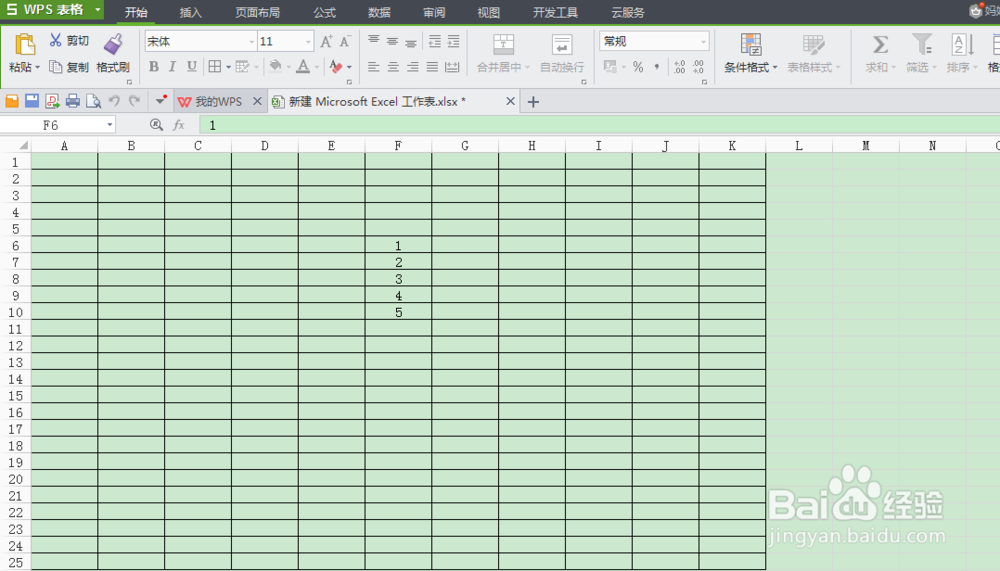Screen dimensions: 1000x571
Task: Open the font size dropdown
Action: tap(309, 41)
